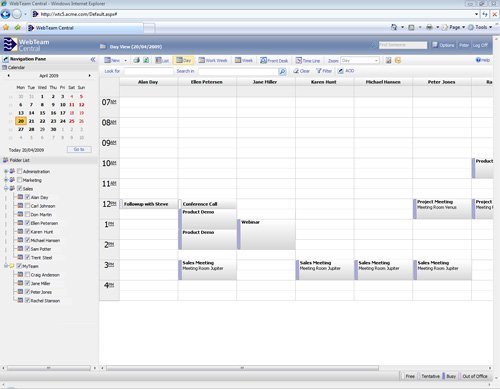
Task: Click calendar icon next to Alan Day
Action: [20, 197]
